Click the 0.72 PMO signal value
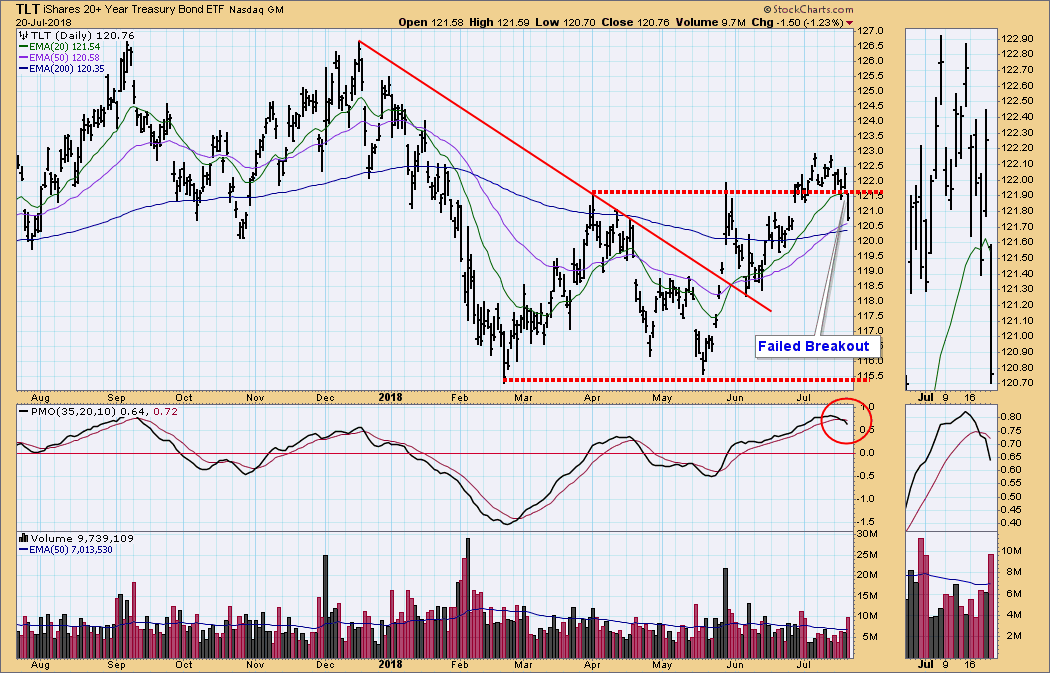This screenshot has height=673, width=1050. (165, 411)
